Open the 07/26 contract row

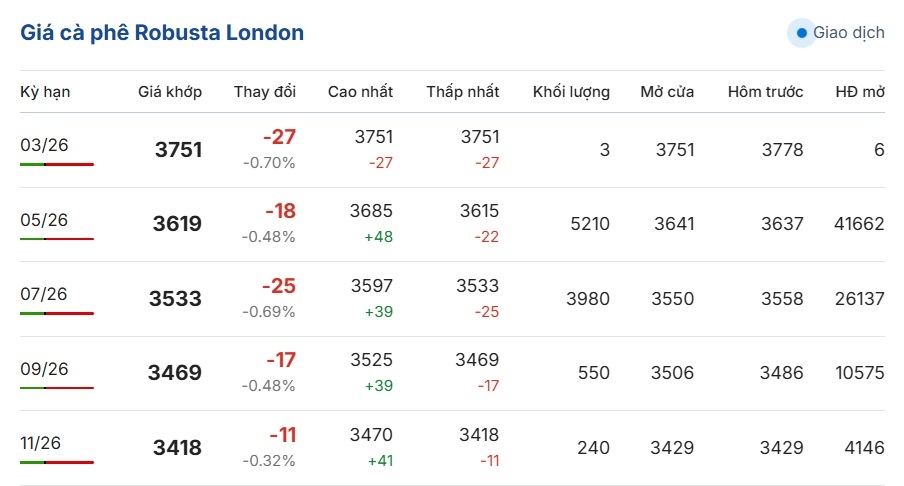[x=44, y=294]
